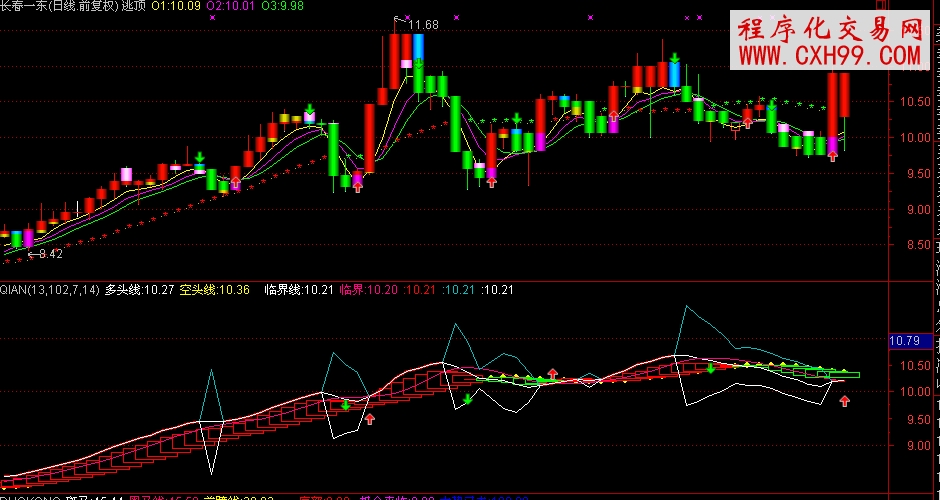Click the arrow marker next to the 8.42 low
Viewport: 940px width, 500px height.
[x=32, y=255]
